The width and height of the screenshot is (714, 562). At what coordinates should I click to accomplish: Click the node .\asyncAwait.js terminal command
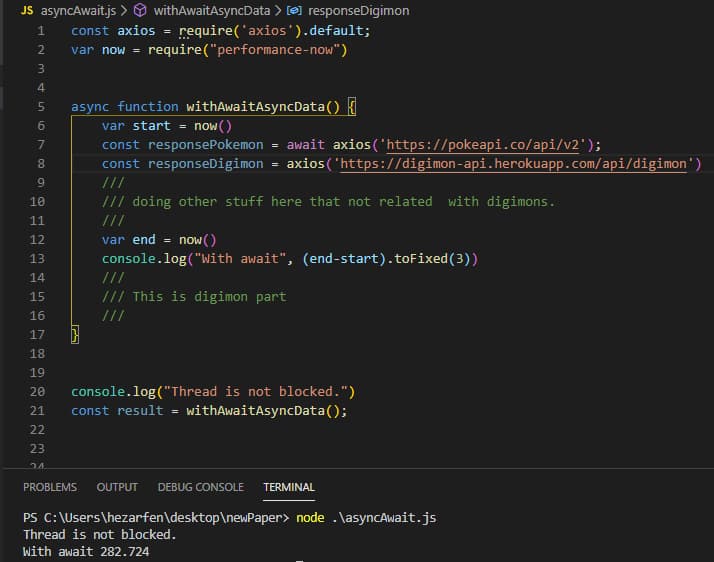[x=366, y=518]
